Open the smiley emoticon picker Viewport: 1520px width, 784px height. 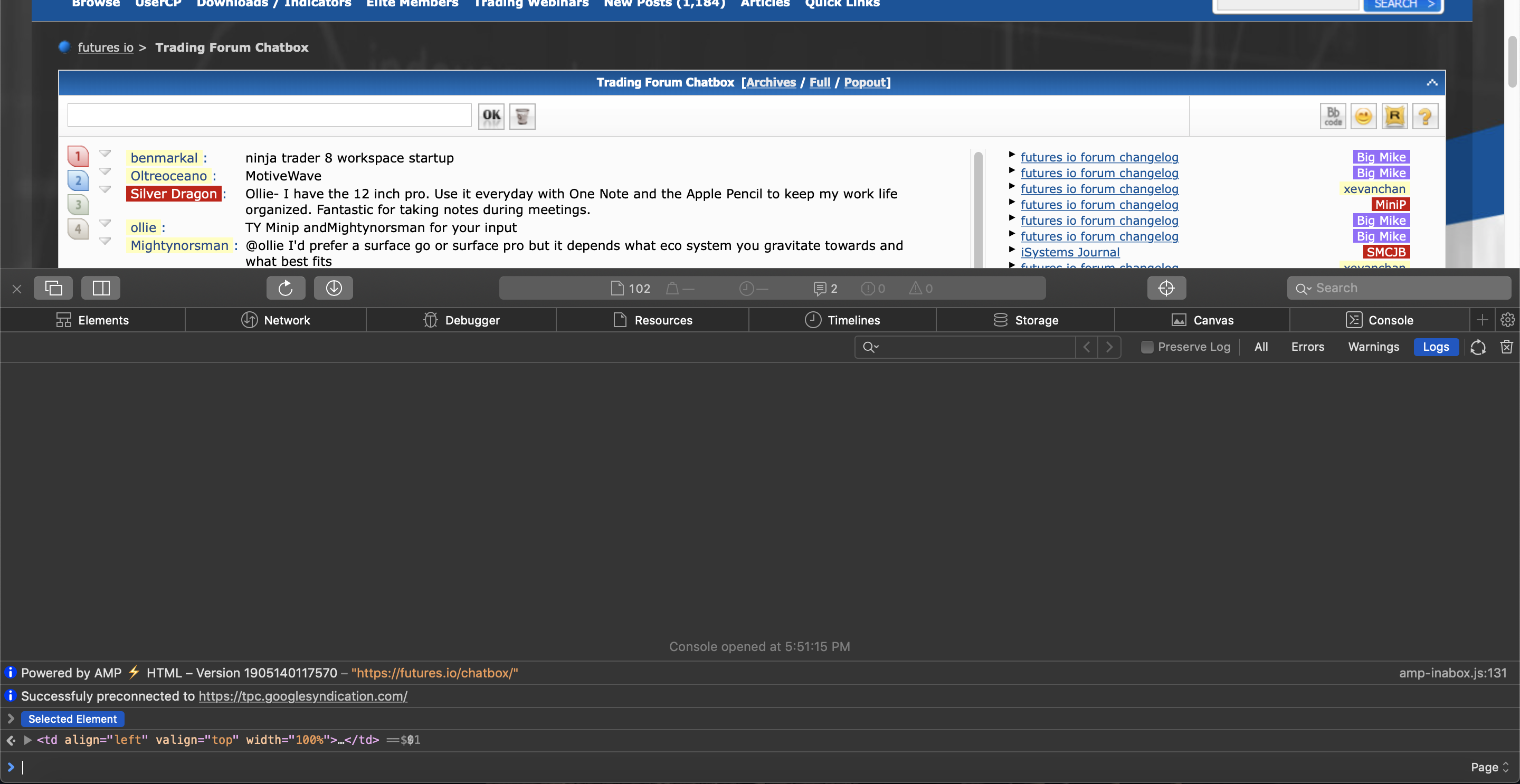point(1363,116)
